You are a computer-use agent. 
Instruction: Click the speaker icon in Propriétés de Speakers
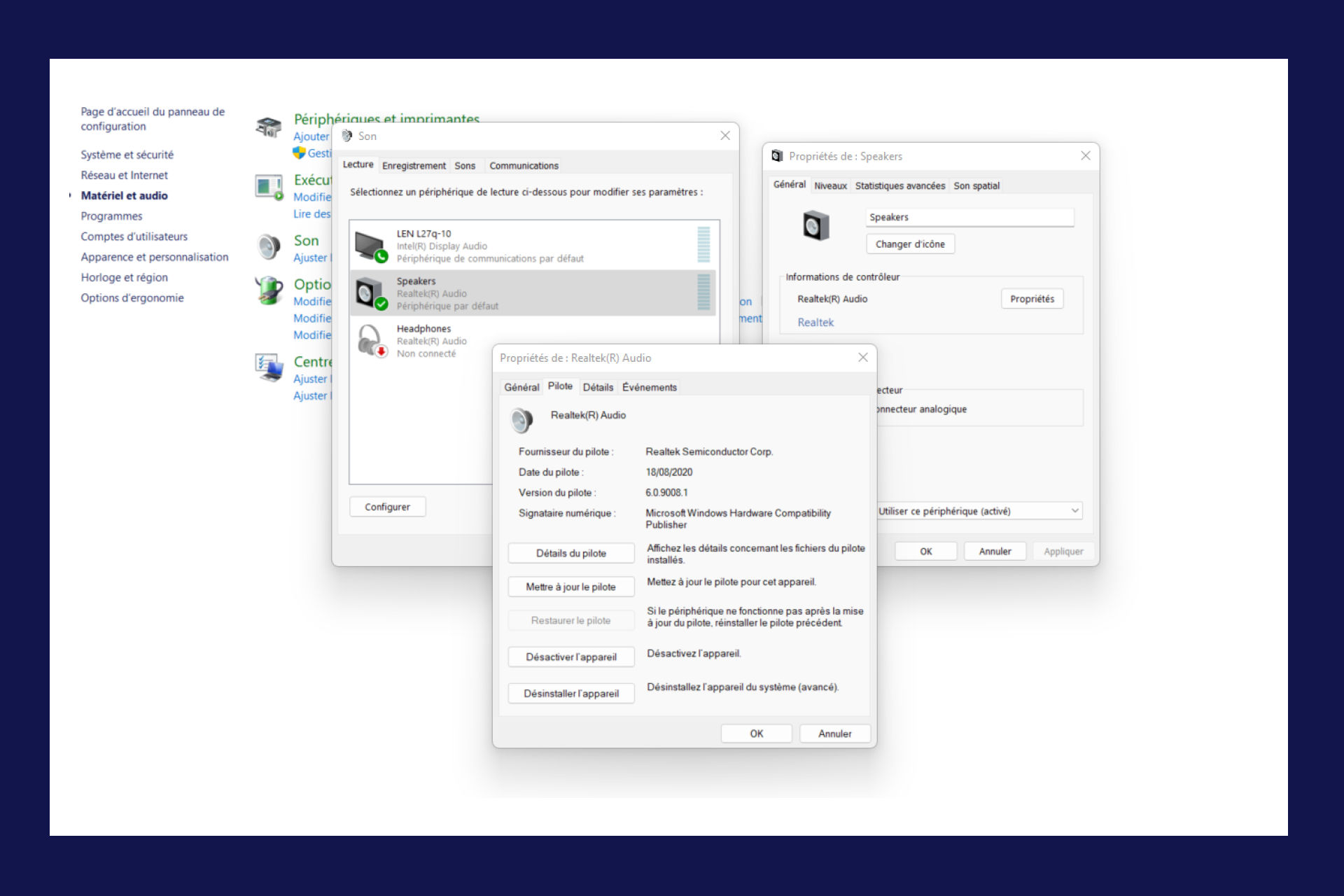(x=815, y=225)
